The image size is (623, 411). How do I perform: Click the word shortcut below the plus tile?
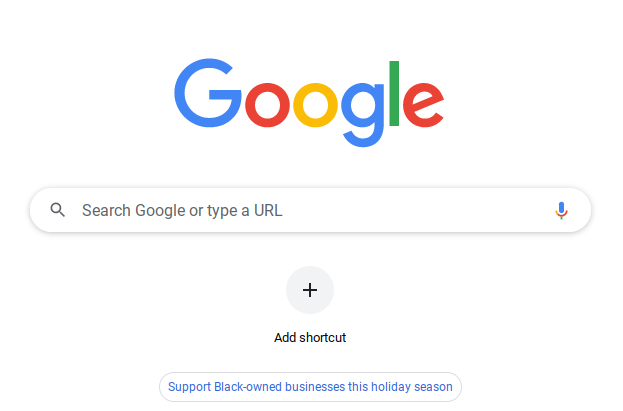pos(323,337)
